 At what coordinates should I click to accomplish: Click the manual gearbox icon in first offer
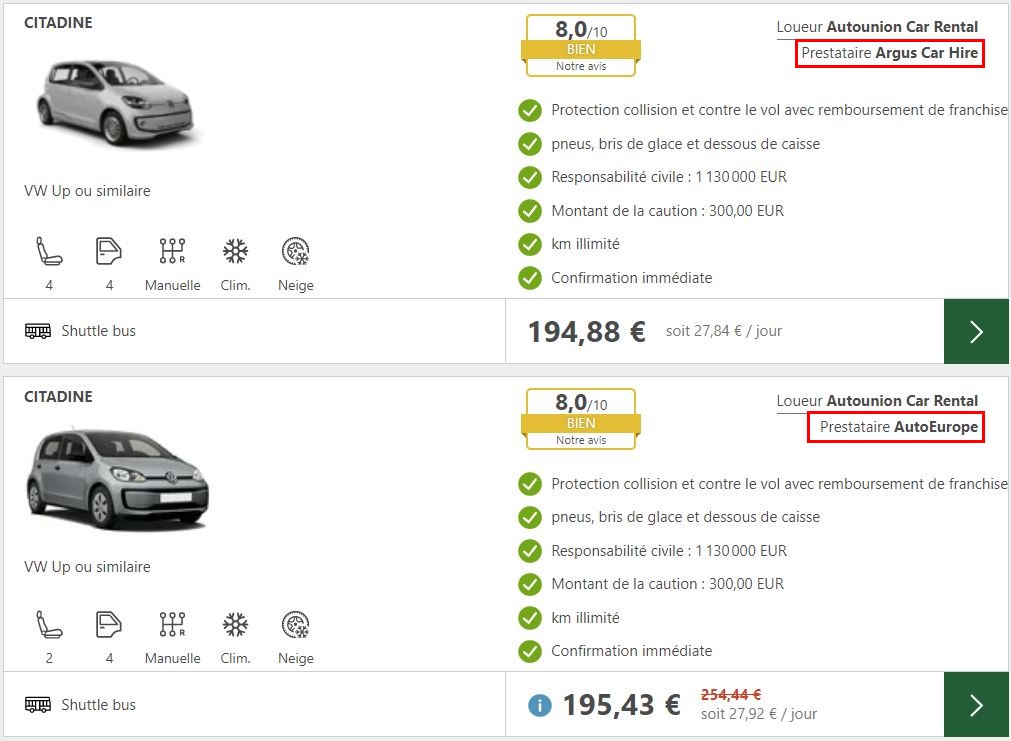click(x=172, y=251)
